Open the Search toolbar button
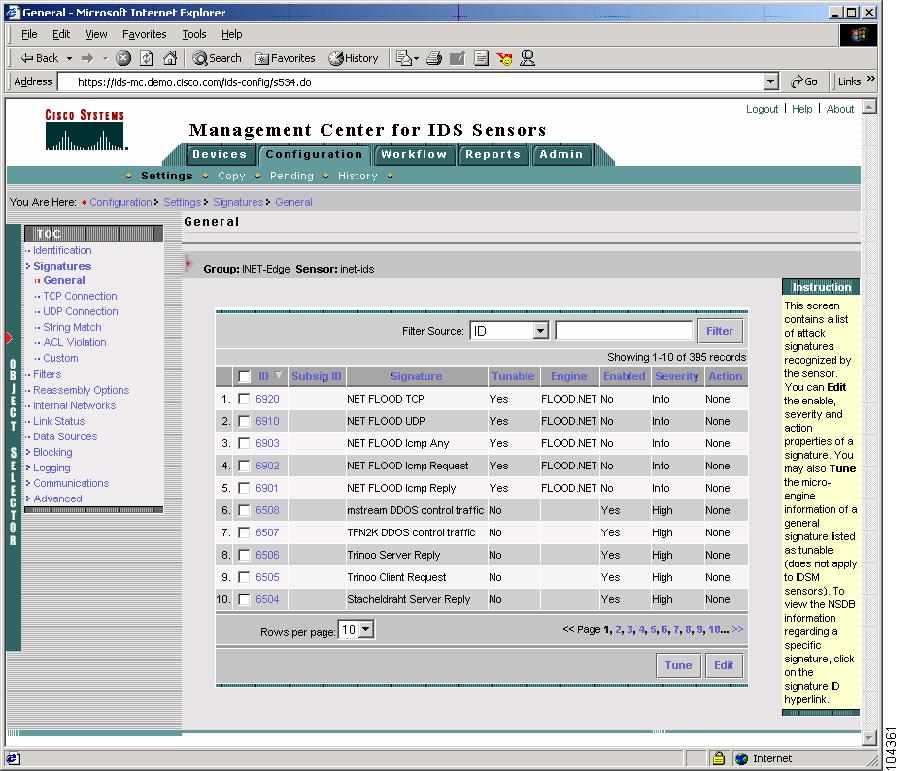This screenshot has height=771, width=898. click(x=217, y=58)
